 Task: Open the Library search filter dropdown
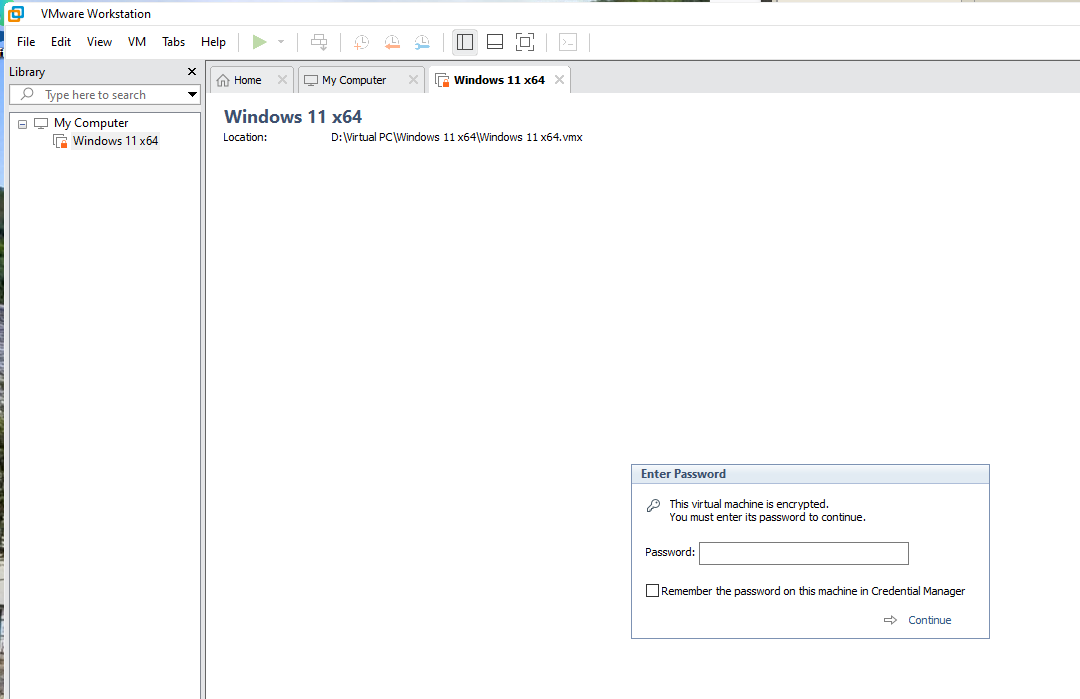coord(192,94)
